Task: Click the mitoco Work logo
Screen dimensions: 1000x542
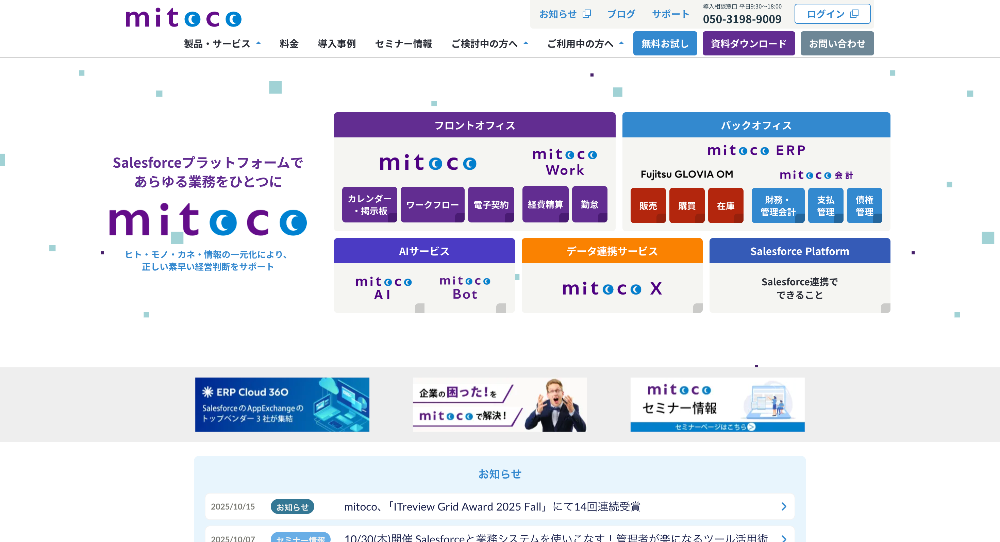Action: tap(564, 162)
